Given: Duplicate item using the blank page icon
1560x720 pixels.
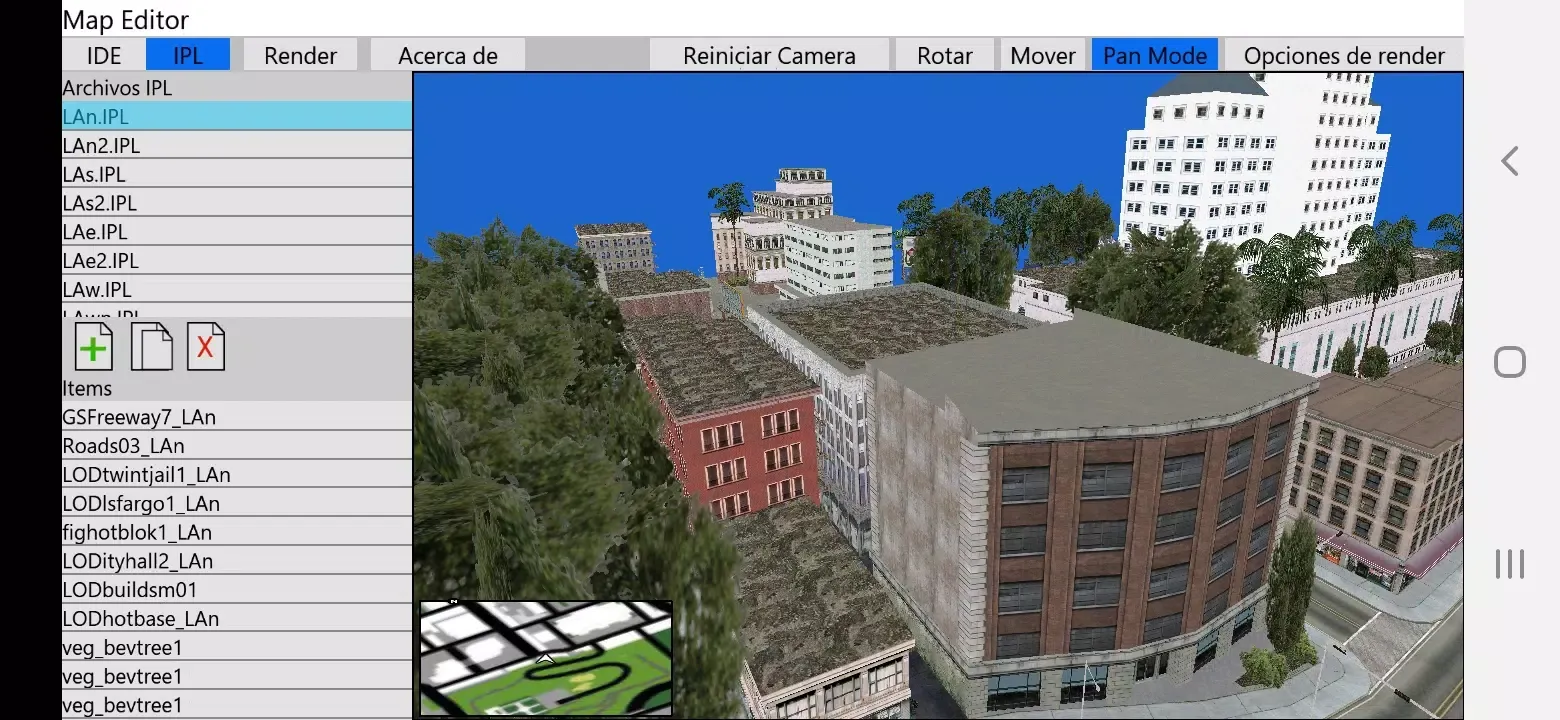Looking at the screenshot, I should pyautogui.click(x=152, y=347).
